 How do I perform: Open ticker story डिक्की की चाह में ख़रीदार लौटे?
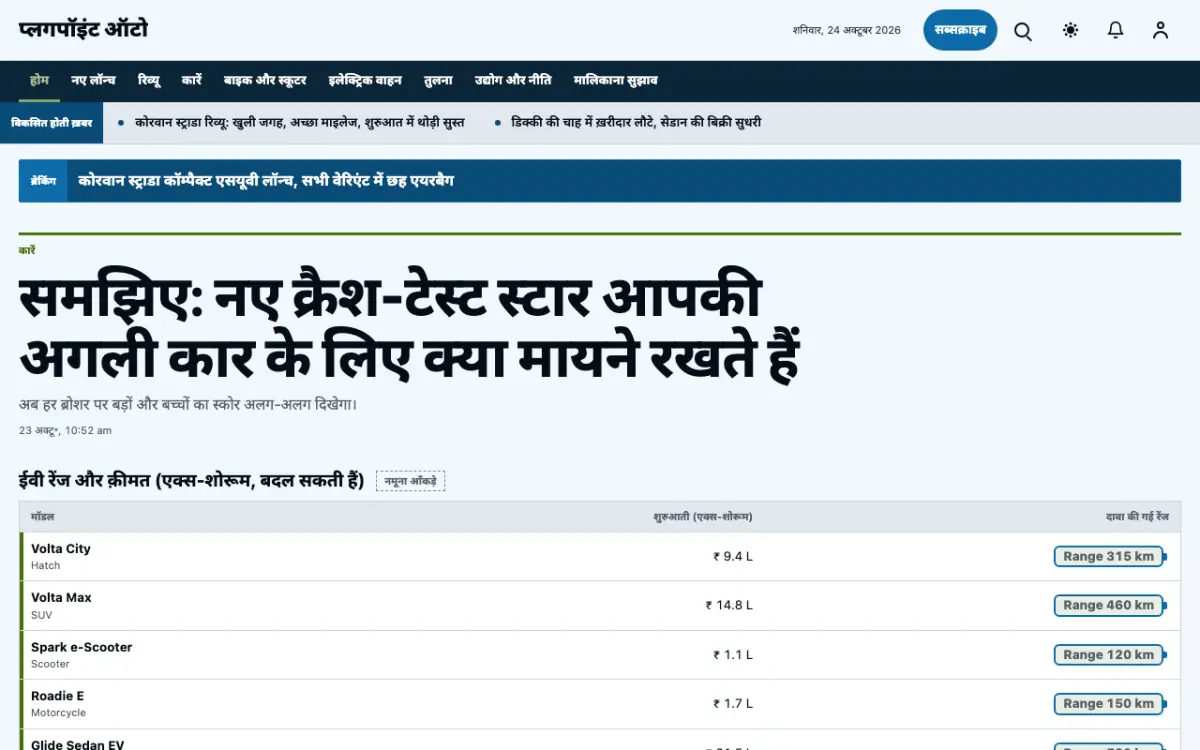click(636, 122)
